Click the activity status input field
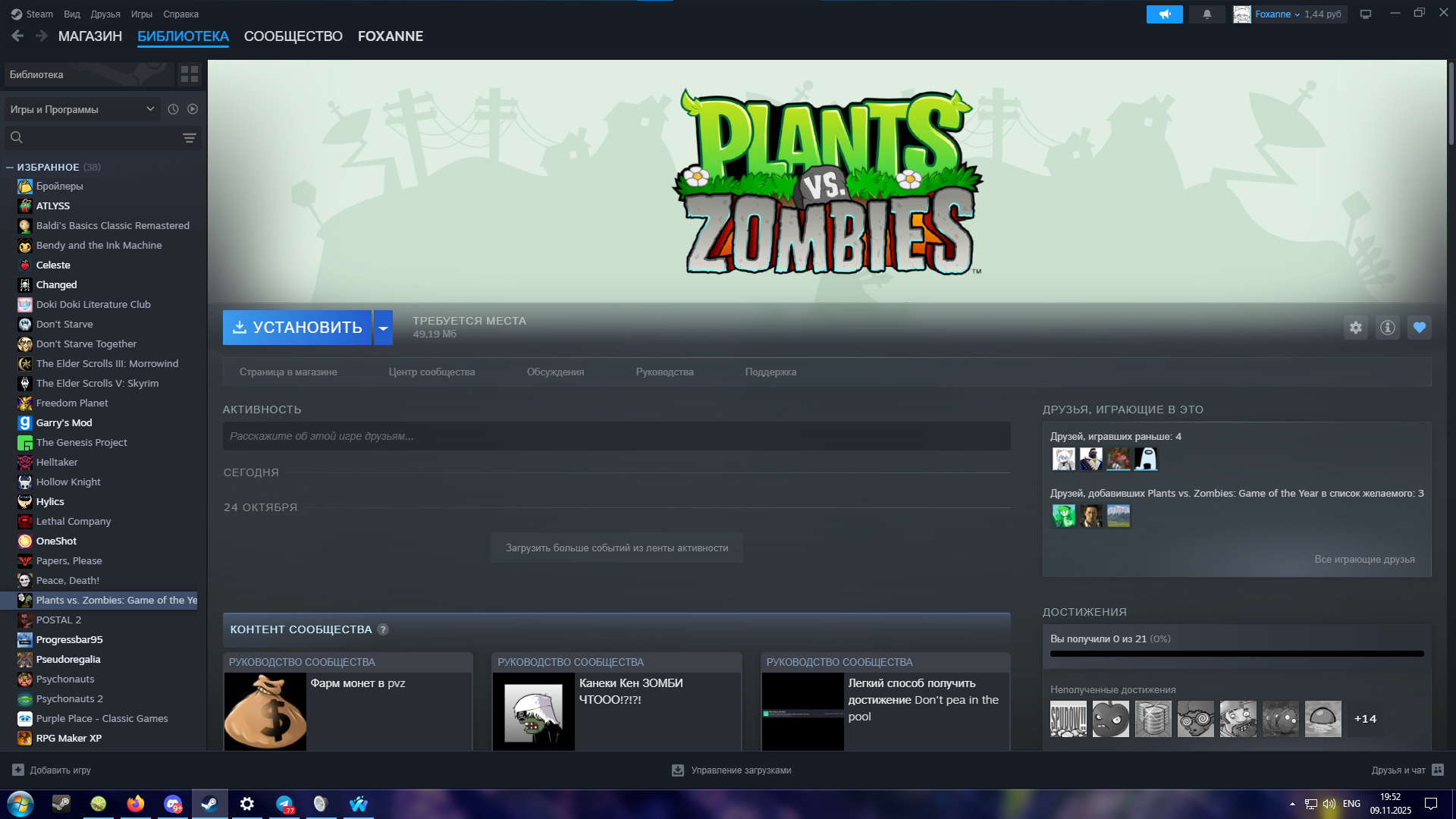 616,436
